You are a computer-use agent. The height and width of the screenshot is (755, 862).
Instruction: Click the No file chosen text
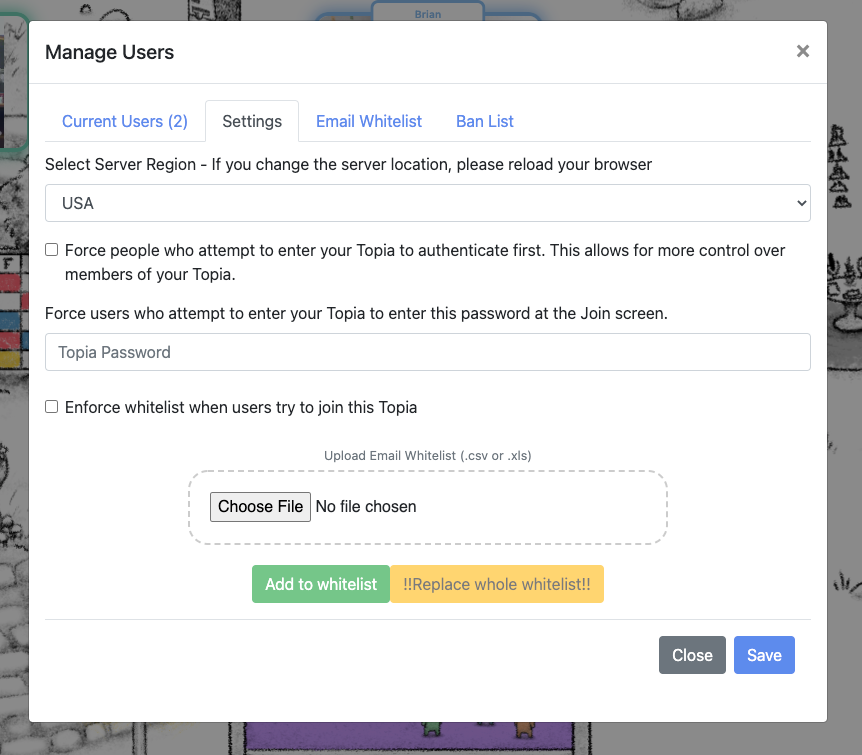(x=366, y=507)
